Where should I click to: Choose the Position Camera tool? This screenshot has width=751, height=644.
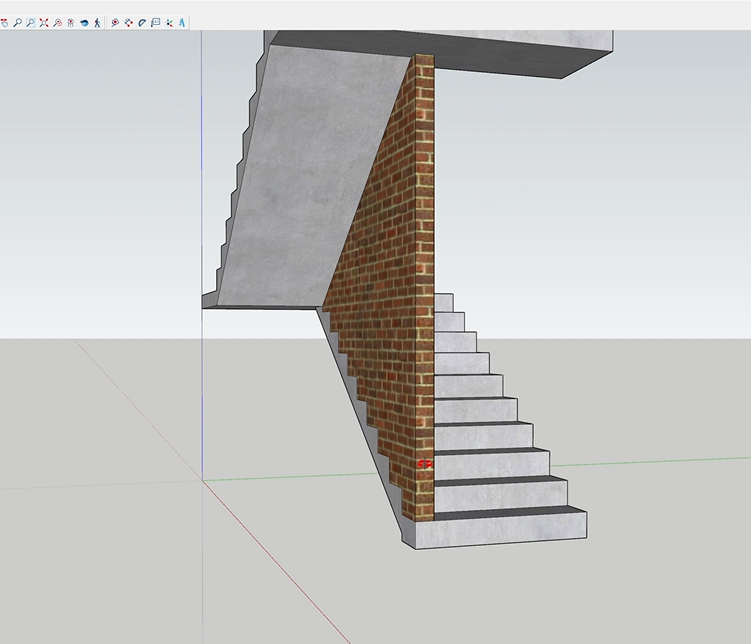pyautogui.click(x=71, y=22)
